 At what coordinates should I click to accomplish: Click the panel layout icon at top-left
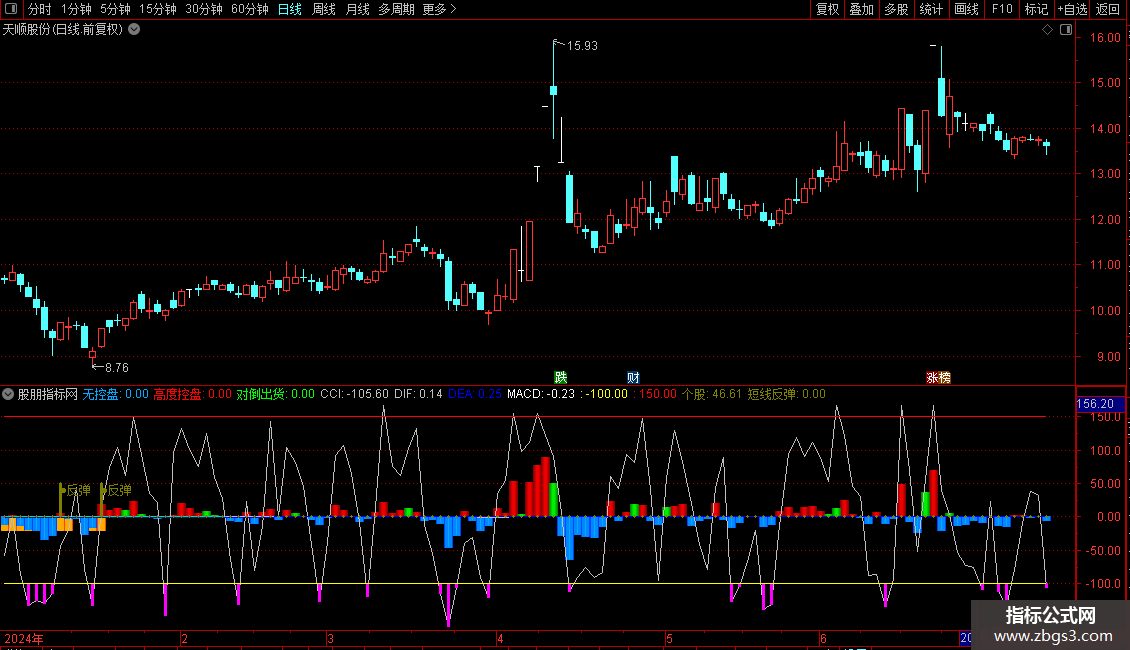point(12,9)
